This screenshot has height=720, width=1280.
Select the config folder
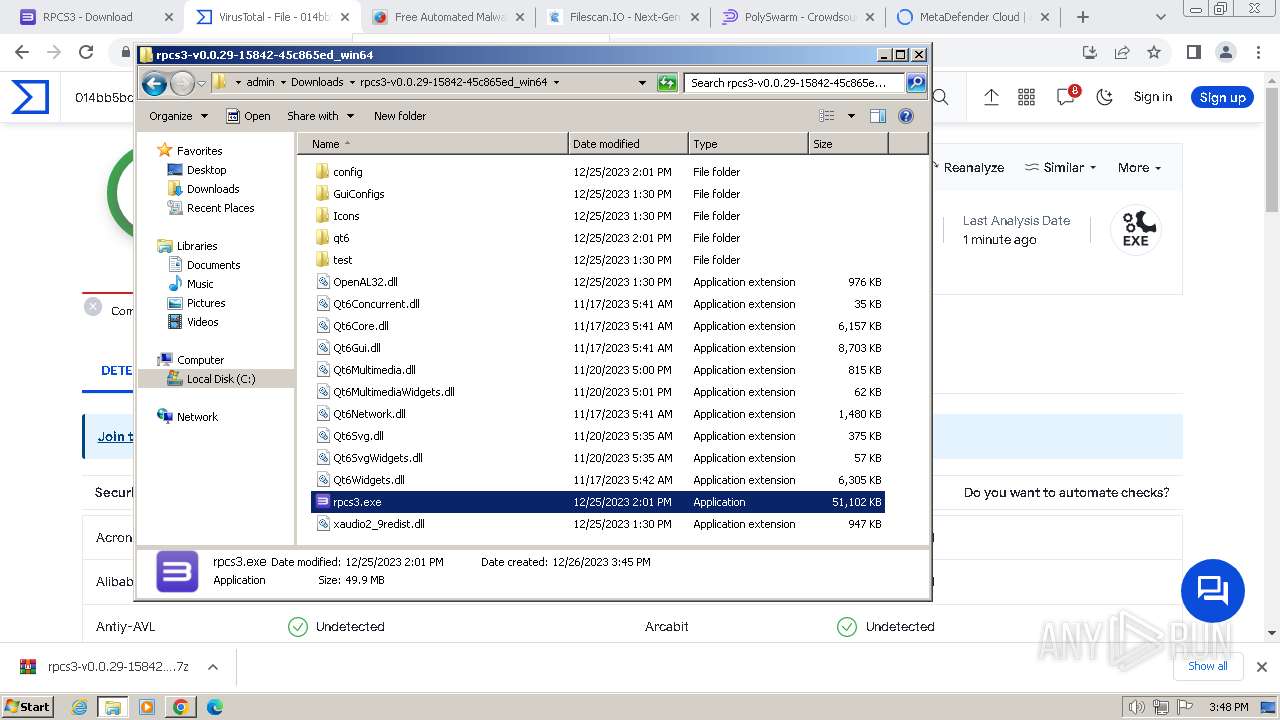(x=347, y=172)
